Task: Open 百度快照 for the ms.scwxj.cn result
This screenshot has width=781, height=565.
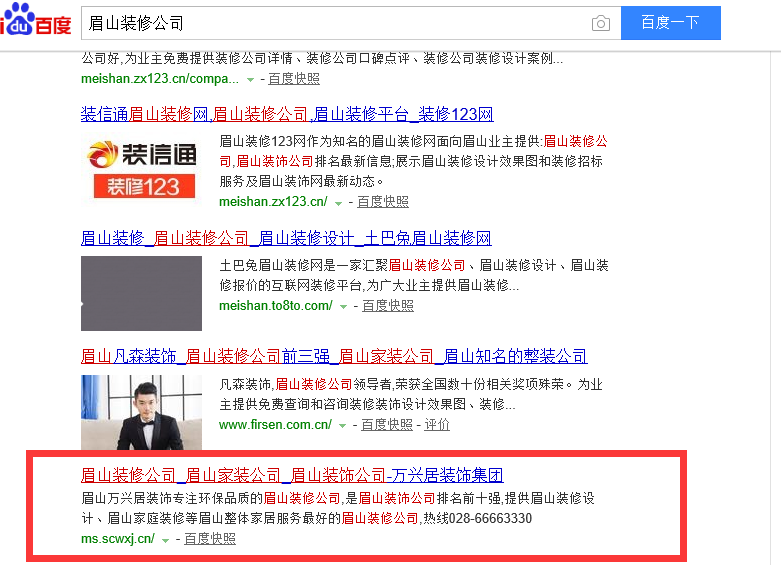Action: point(210,539)
